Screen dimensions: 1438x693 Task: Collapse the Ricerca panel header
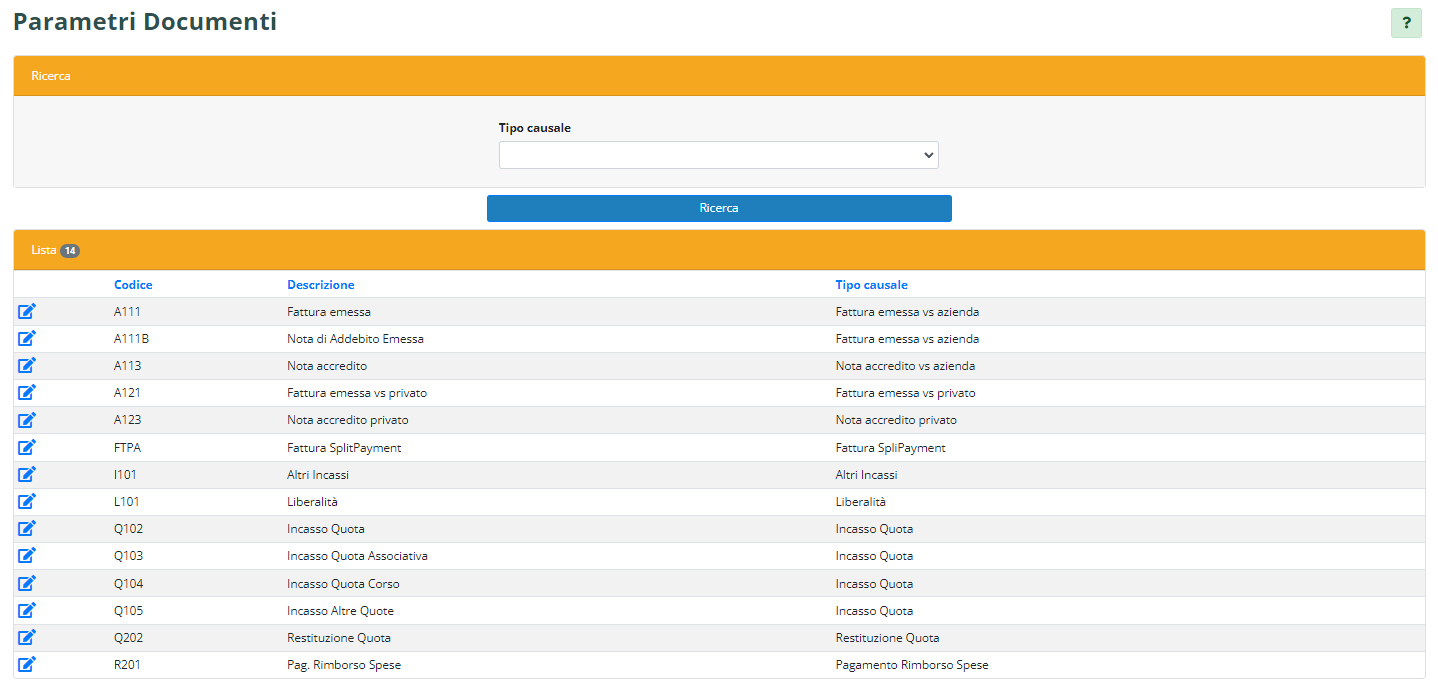[718, 76]
